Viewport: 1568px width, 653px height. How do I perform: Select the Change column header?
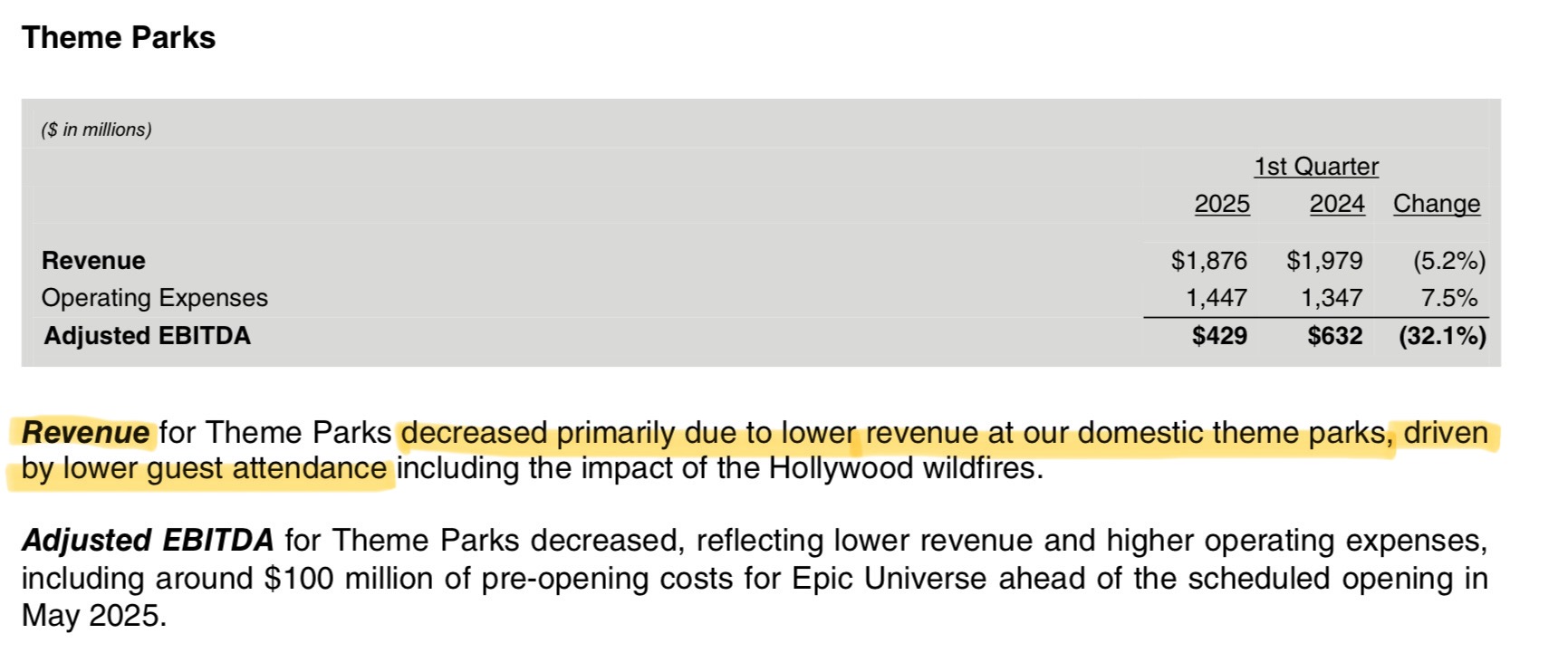coord(1436,204)
